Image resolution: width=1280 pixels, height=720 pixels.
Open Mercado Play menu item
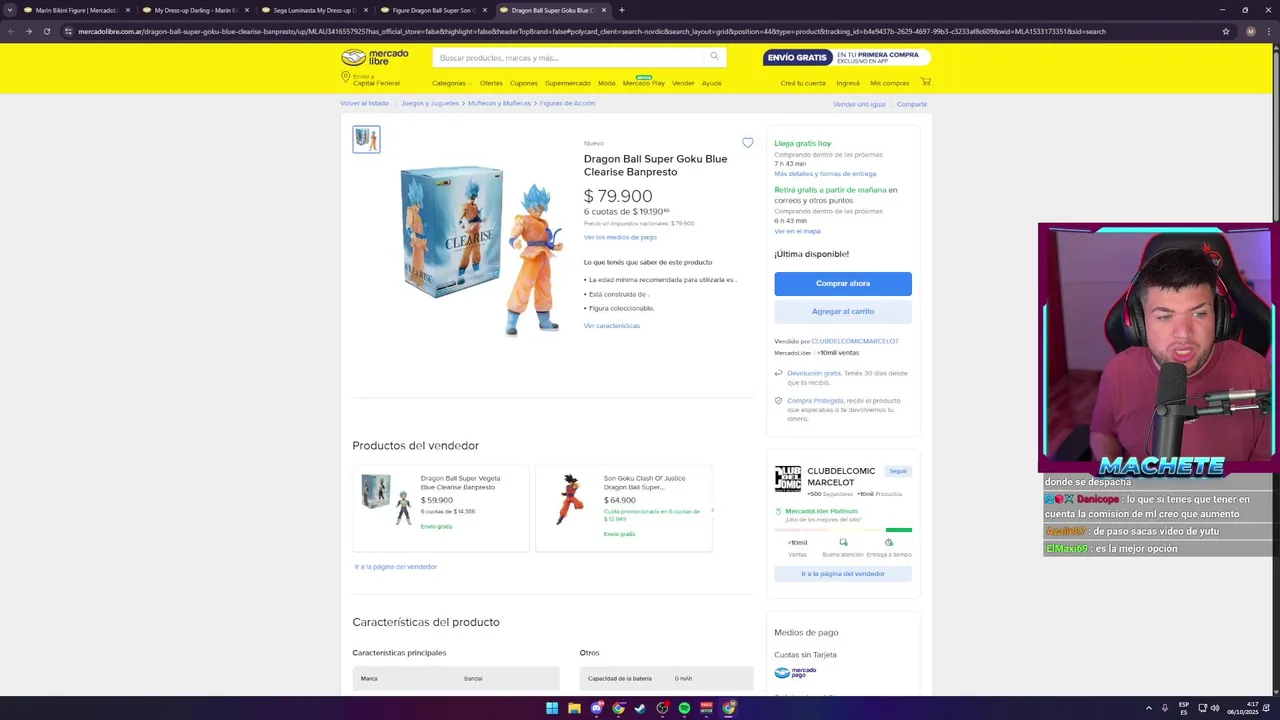click(x=643, y=83)
